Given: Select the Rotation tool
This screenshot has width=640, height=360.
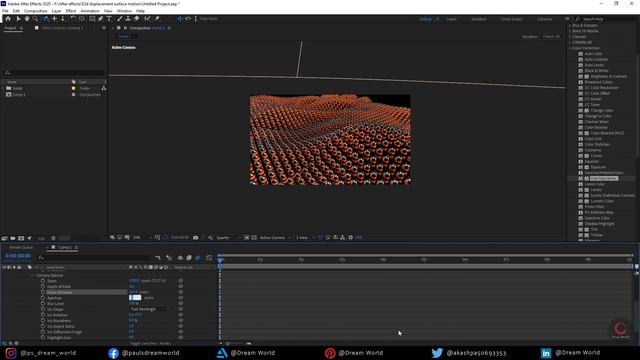Looking at the screenshot, I should [x=73, y=19].
